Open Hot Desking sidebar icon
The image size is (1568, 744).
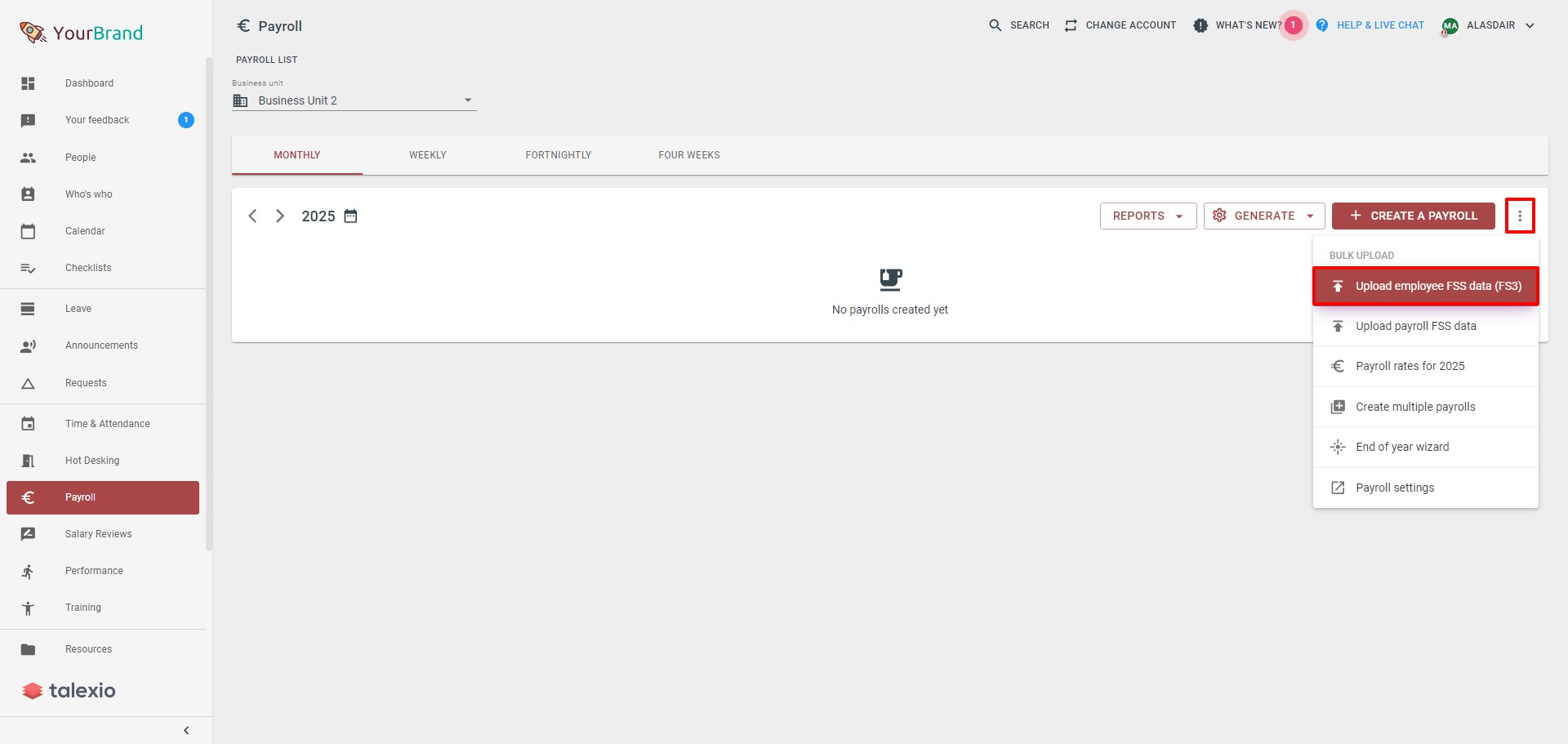click(28, 461)
